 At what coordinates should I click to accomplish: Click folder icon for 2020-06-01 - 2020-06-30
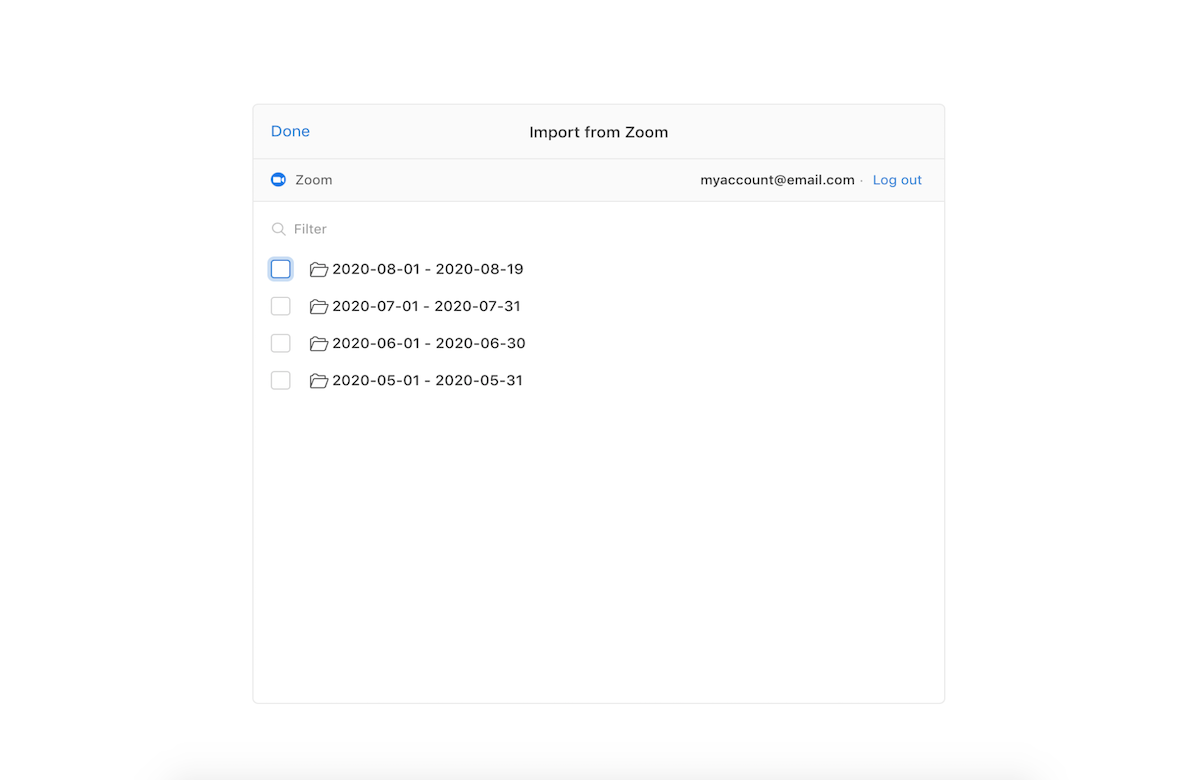pos(319,343)
